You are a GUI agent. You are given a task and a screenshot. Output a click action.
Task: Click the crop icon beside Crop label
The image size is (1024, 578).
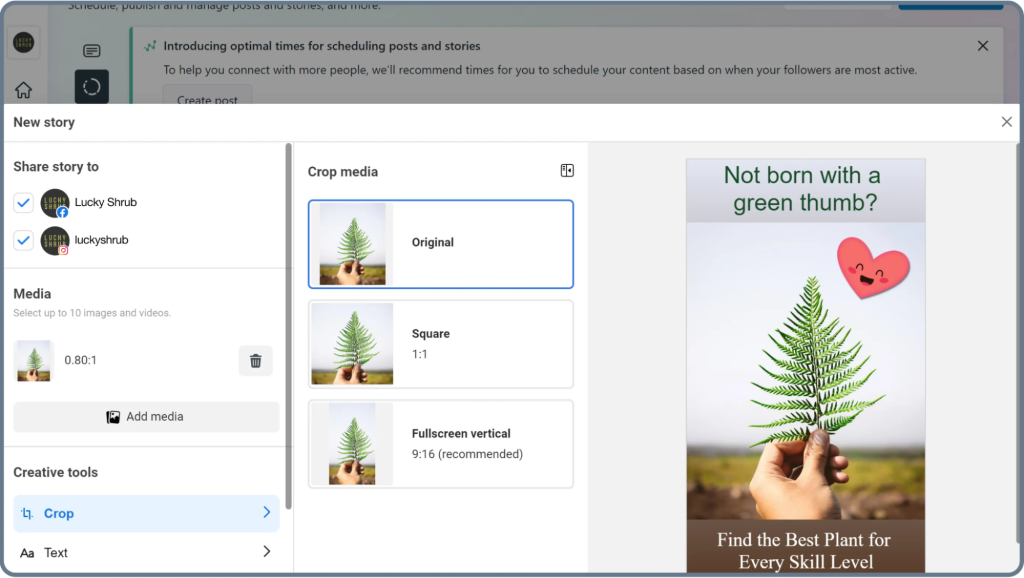[27, 513]
